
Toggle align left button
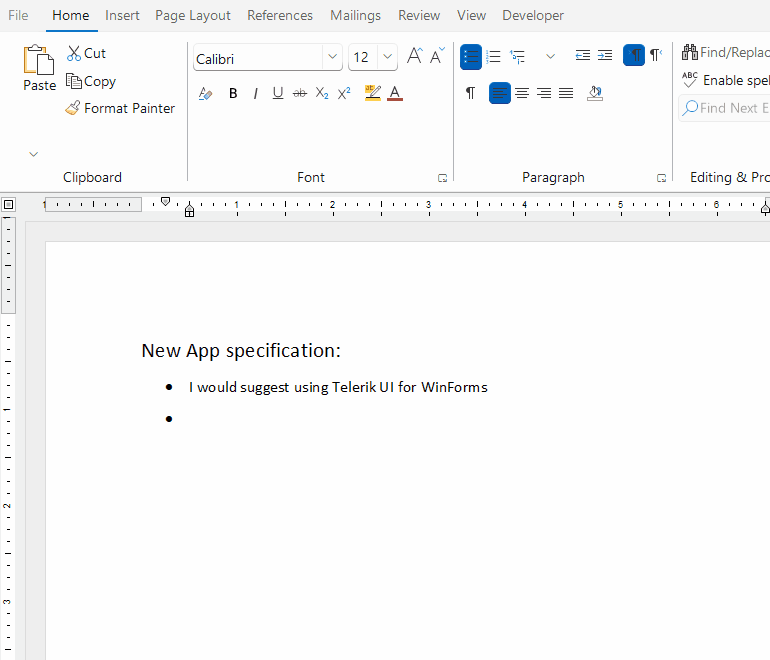coord(500,93)
